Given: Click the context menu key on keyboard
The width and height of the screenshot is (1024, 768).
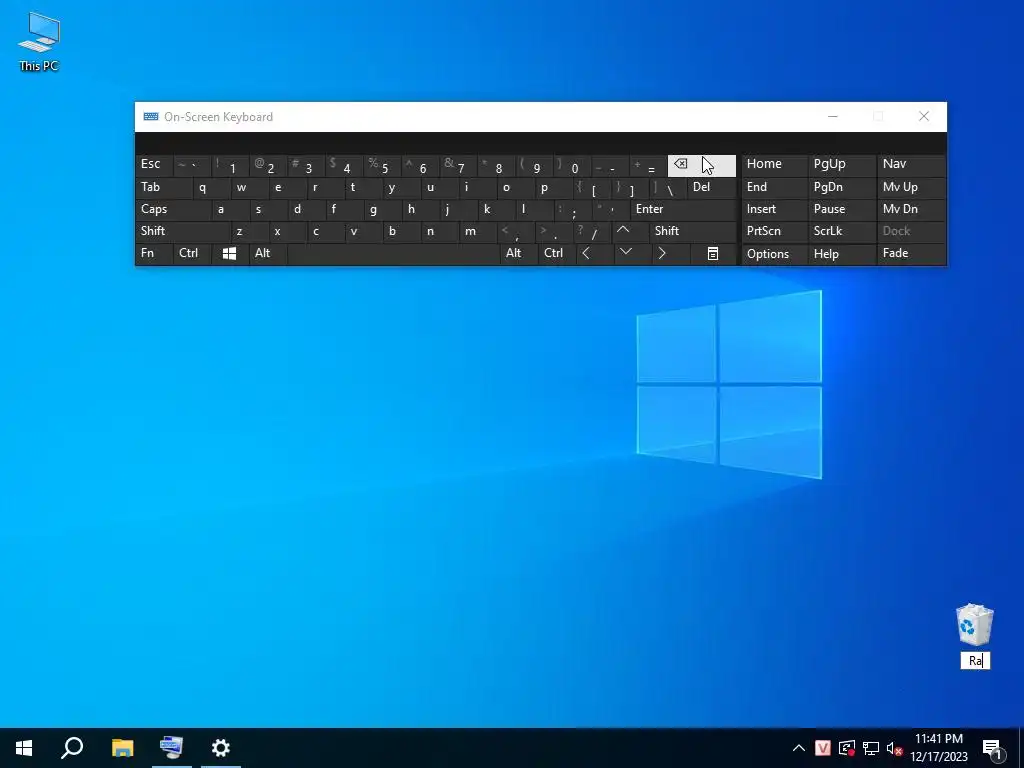Looking at the screenshot, I should [712, 253].
